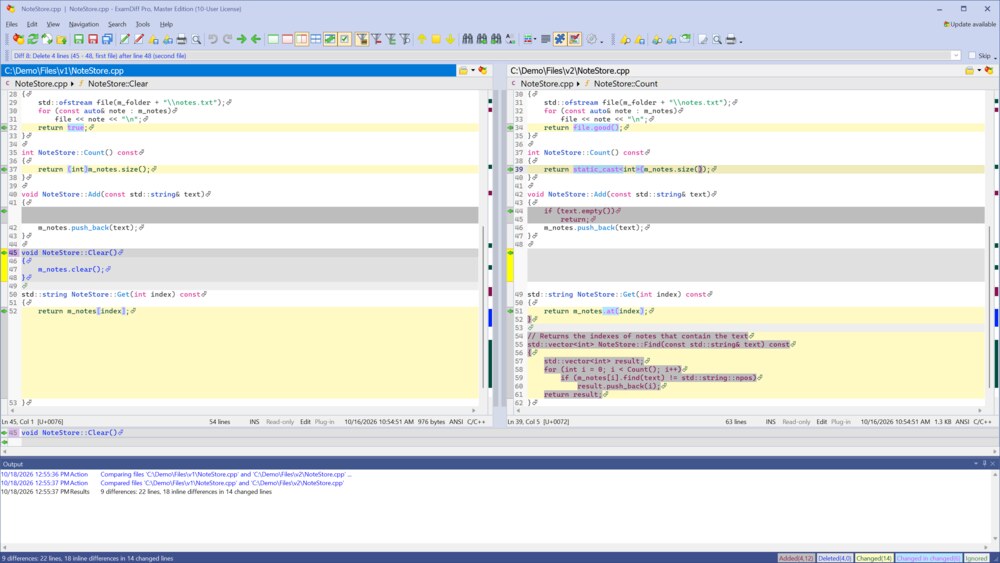Image resolution: width=1000 pixels, height=563 pixels.
Task: Expand left file folder browse dropdown arrow
Action: pos(473,71)
